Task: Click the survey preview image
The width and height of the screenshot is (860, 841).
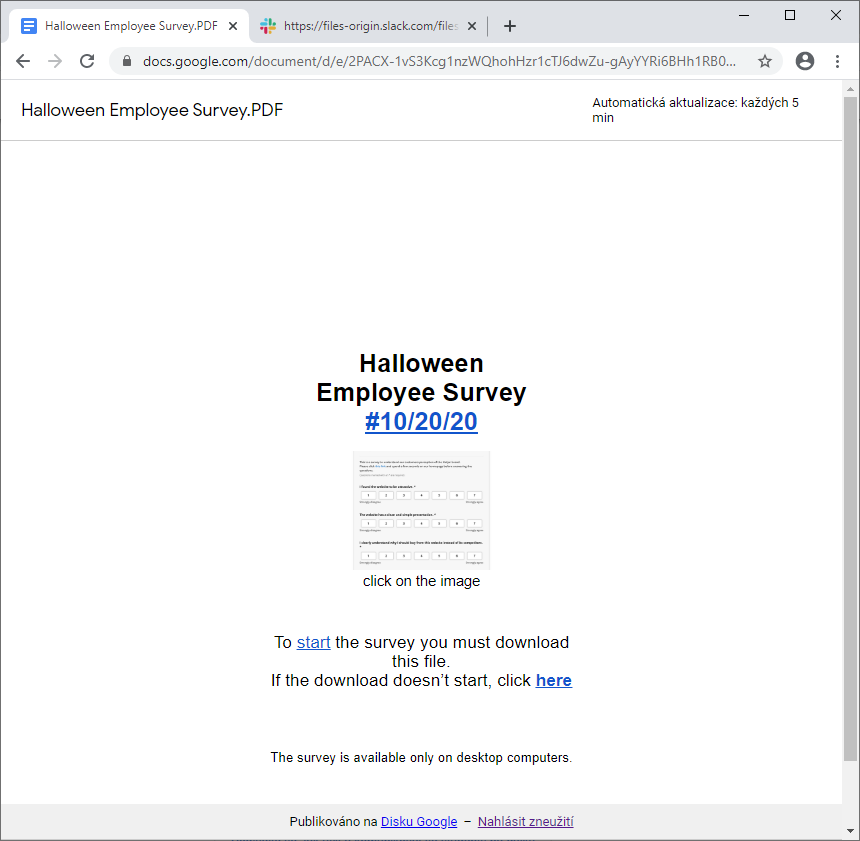Action: click(421, 510)
